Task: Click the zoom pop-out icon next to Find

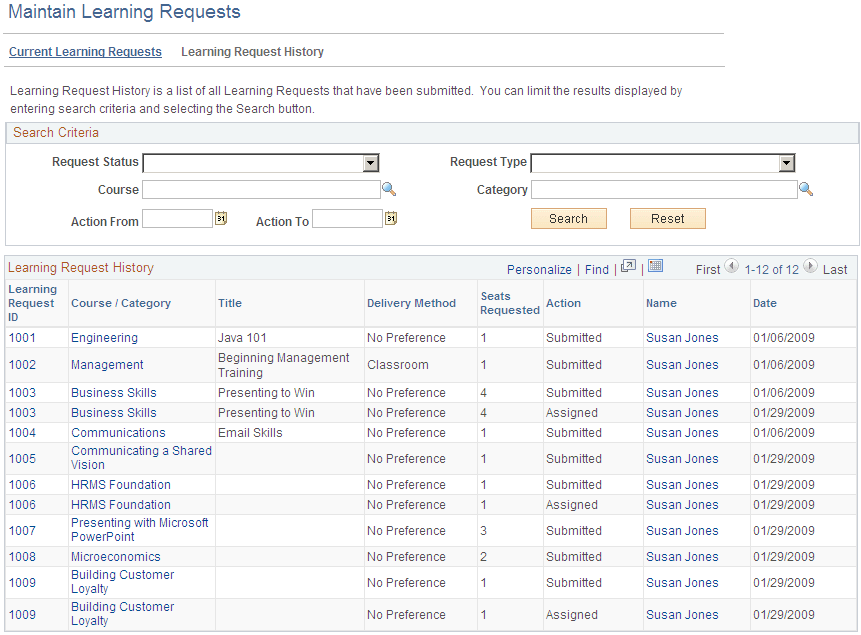Action: (627, 268)
